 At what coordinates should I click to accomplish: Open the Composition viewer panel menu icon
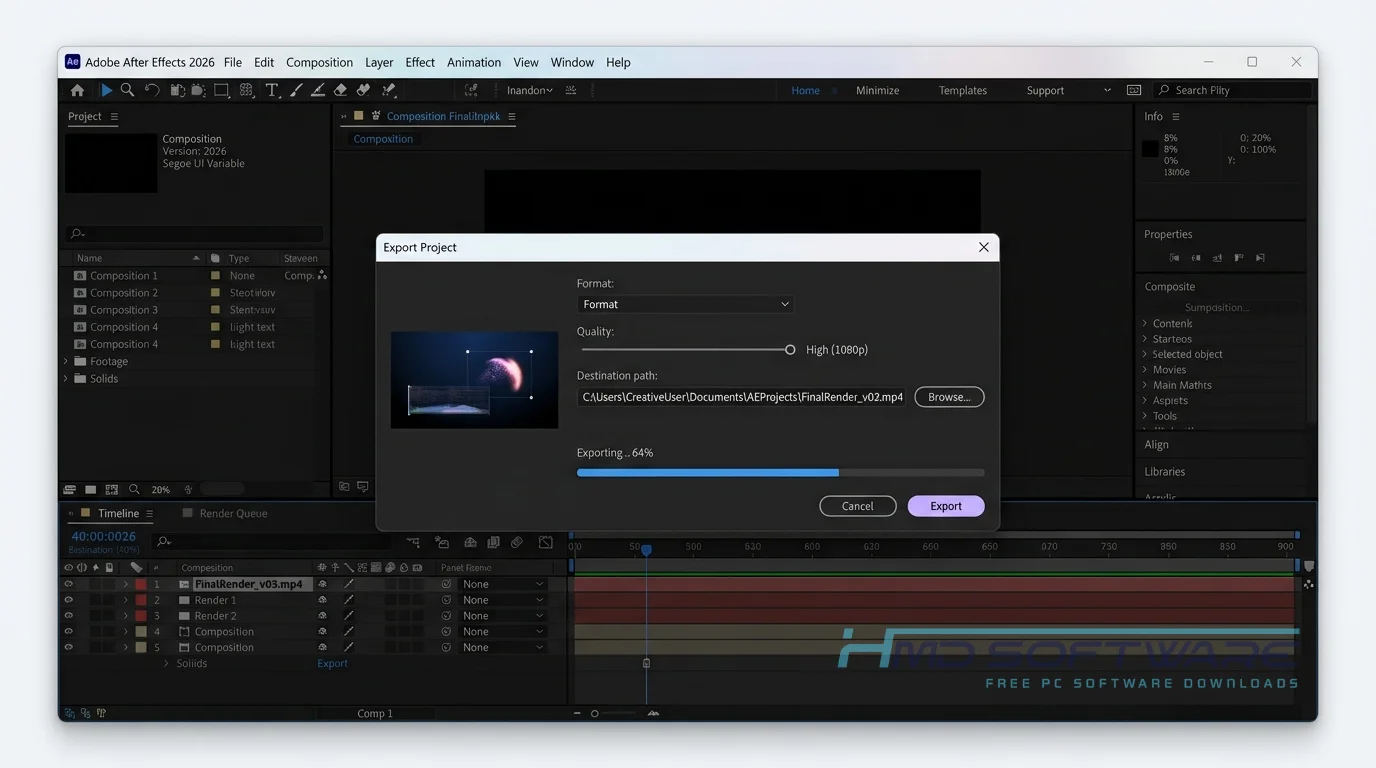(511, 116)
